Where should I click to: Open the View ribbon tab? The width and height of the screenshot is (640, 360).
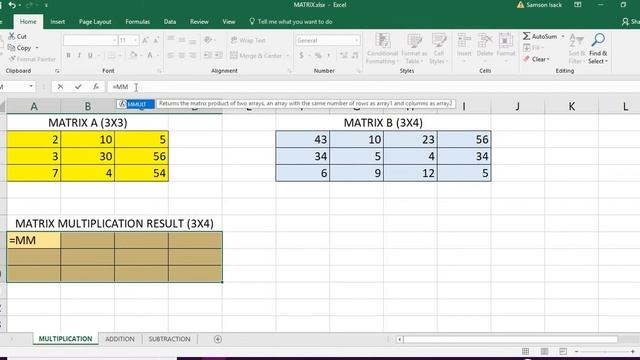229,22
